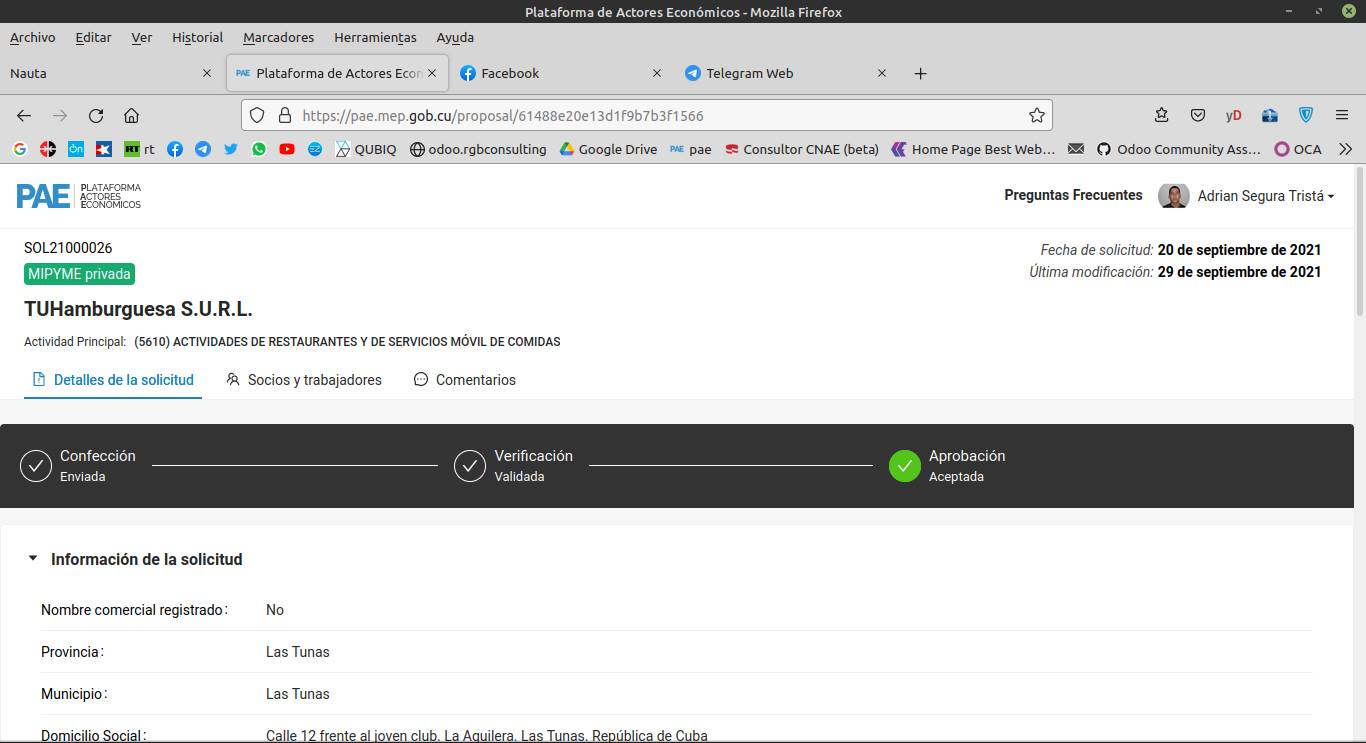
Task: Open the Firefox hamburger application menu
Action: [1342, 115]
